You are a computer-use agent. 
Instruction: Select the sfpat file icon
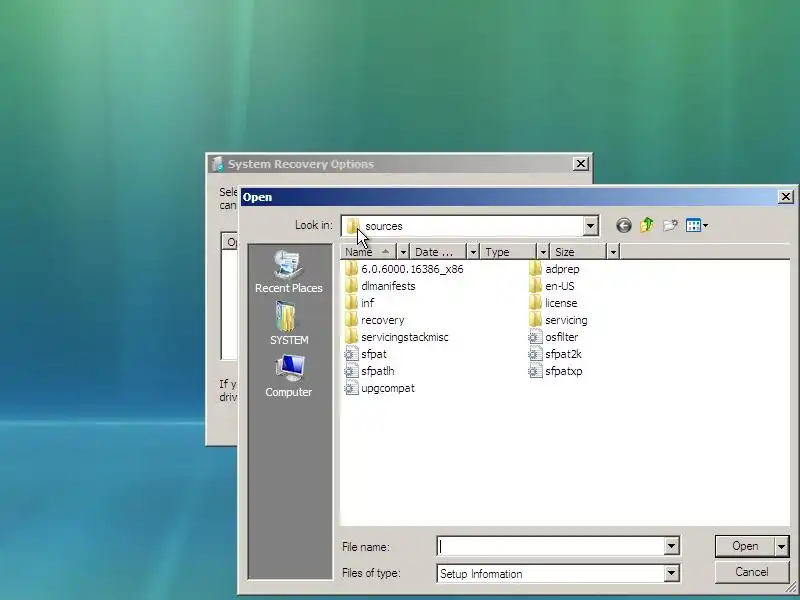351,354
